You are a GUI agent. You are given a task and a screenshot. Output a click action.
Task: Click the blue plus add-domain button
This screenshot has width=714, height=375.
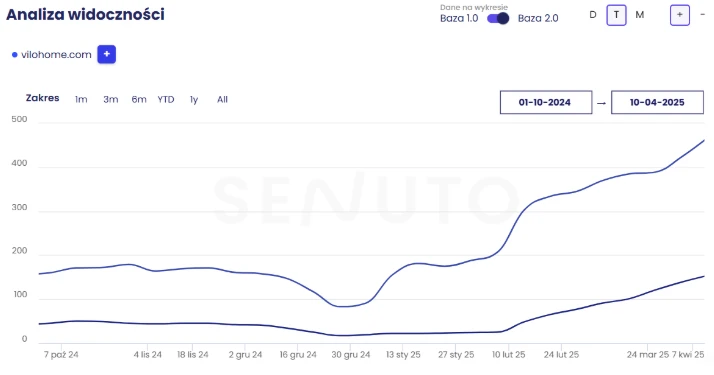[107, 54]
